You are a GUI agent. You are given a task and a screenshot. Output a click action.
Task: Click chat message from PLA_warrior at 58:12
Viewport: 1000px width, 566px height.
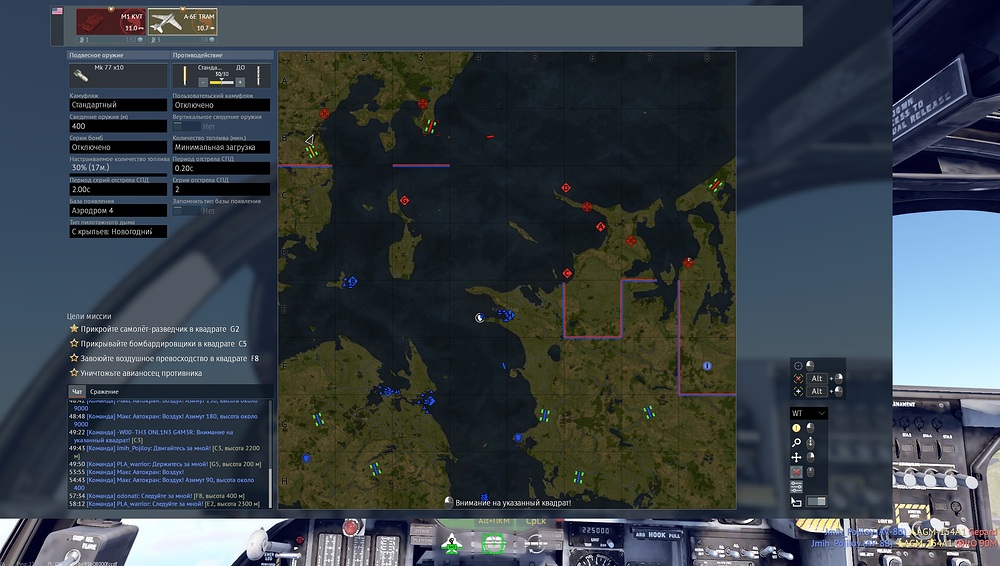pos(164,504)
